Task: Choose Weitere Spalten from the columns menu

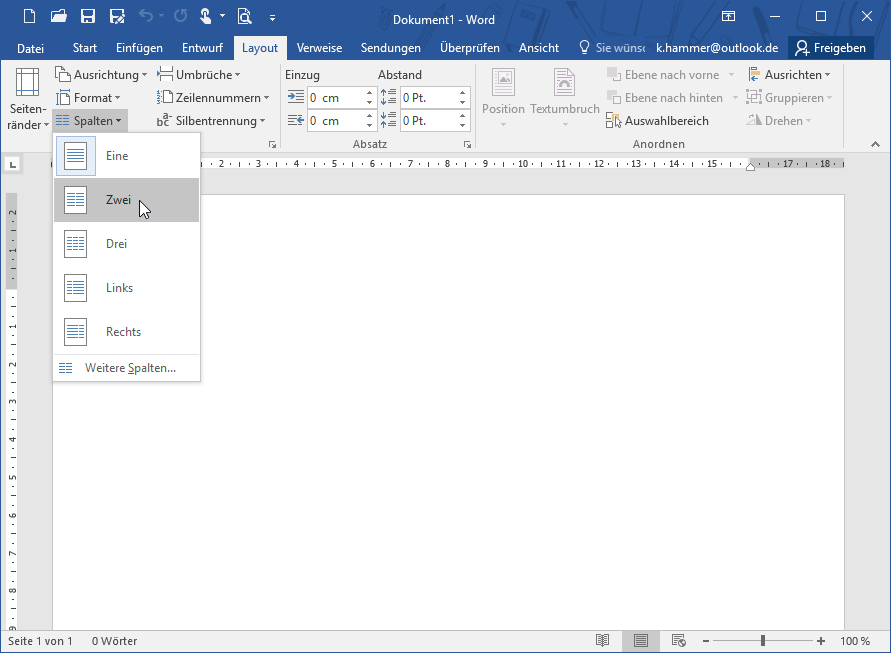Action: click(130, 368)
